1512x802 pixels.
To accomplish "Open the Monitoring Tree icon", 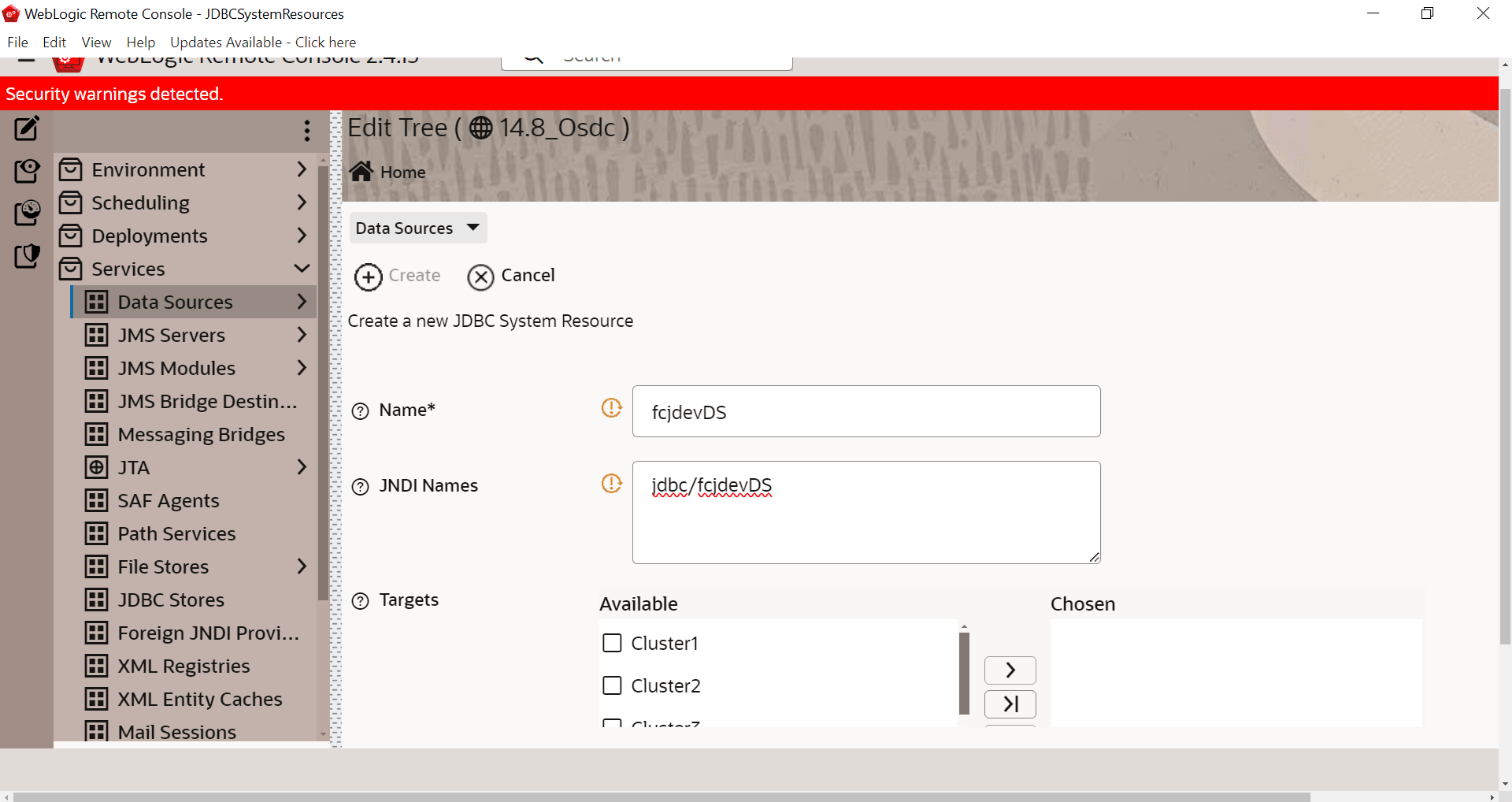I will (x=27, y=213).
